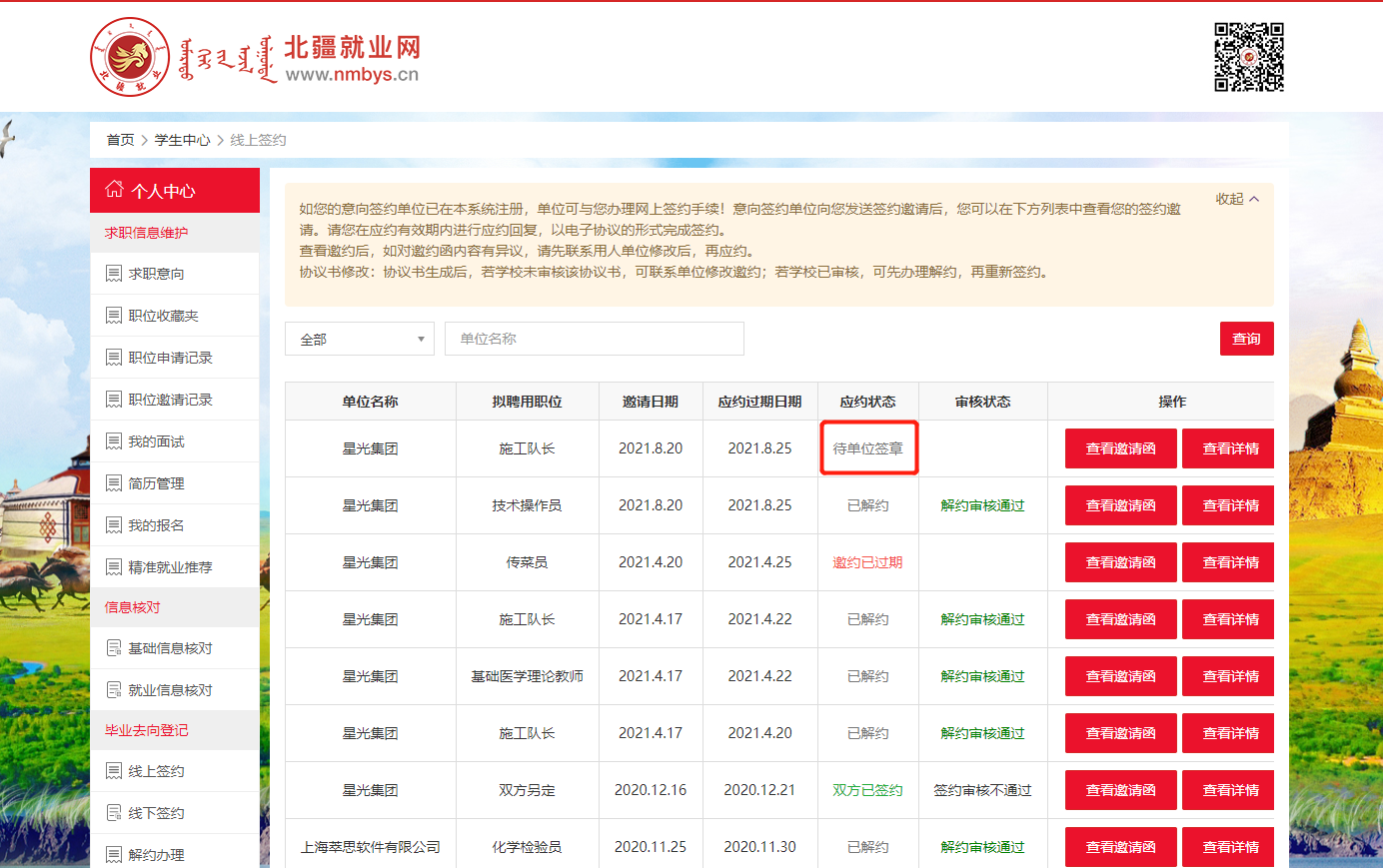Click the 单位名称 search input field
Screen dimensions: 1383x868
point(594,340)
